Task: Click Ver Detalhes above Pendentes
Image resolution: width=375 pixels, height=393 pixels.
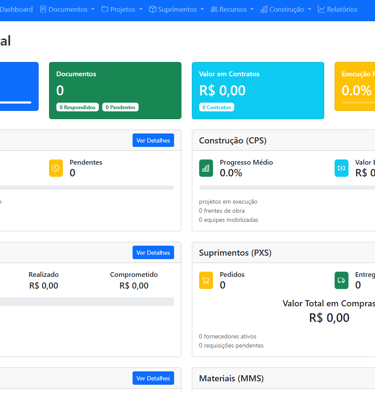Action: click(153, 140)
